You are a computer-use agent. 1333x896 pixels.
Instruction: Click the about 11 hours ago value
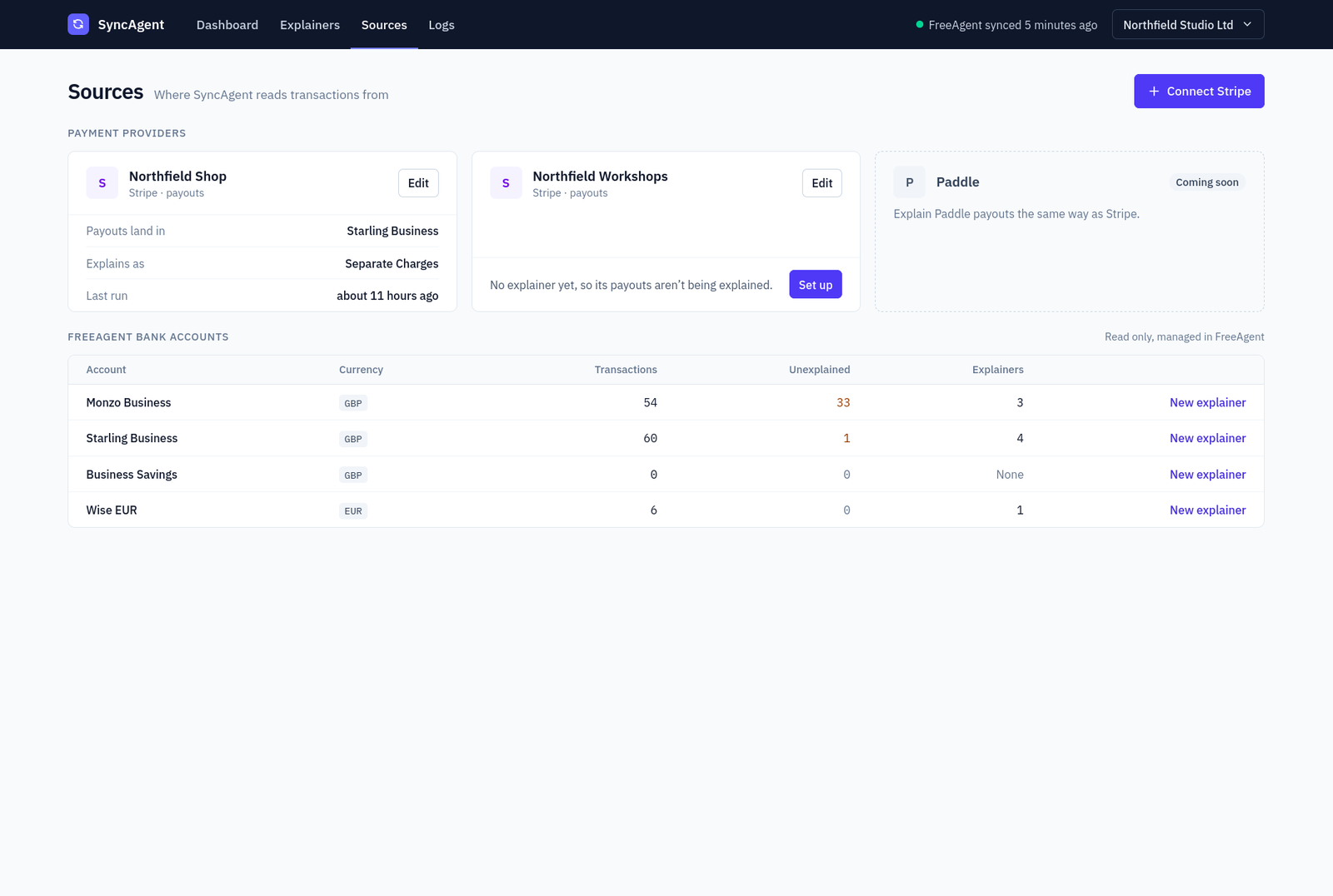[387, 296]
